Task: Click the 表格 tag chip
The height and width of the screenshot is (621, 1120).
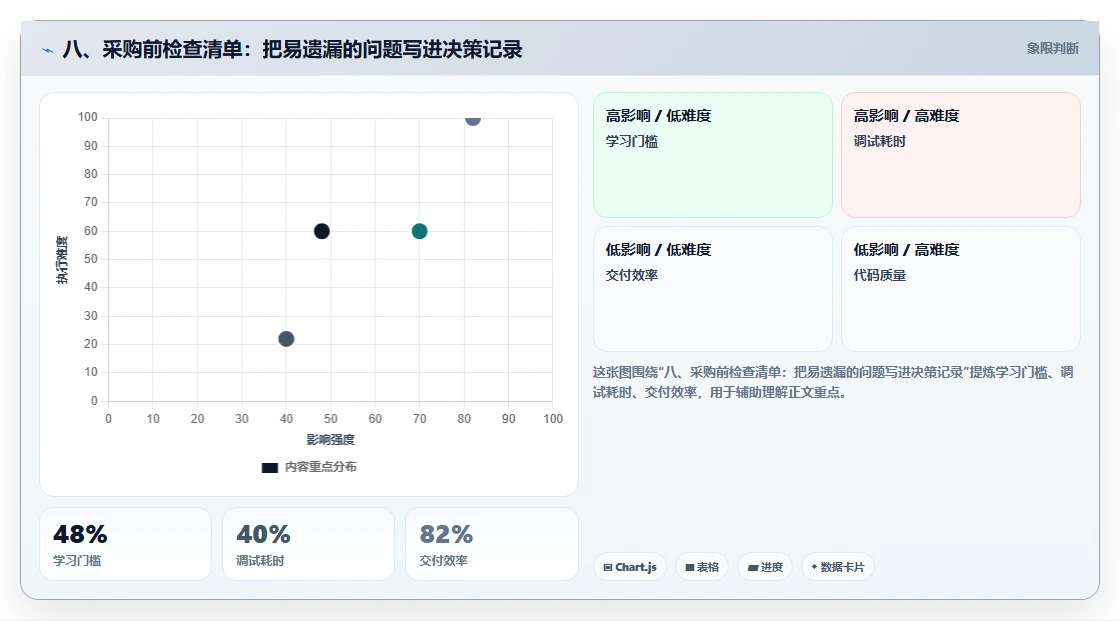Action: click(702, 567)
